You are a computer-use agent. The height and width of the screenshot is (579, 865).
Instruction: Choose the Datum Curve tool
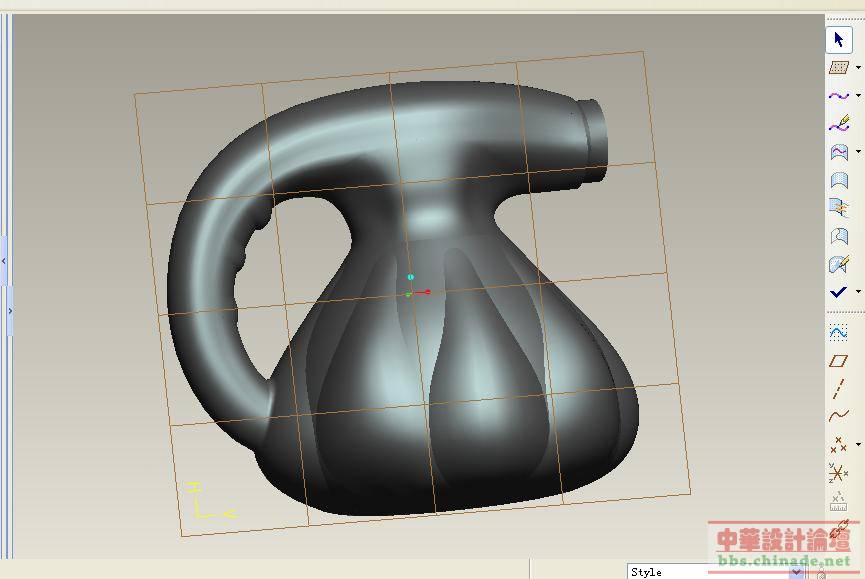(x=838, y=416)
